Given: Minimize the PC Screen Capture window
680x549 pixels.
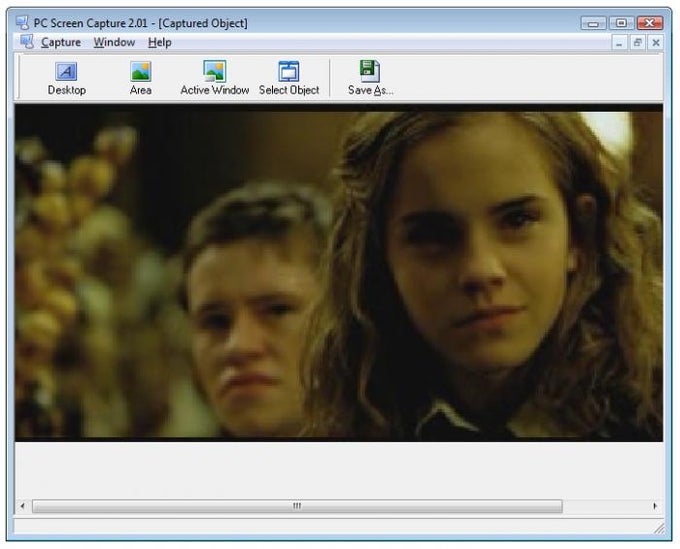Looking at the screenshot, I should 594,23.
